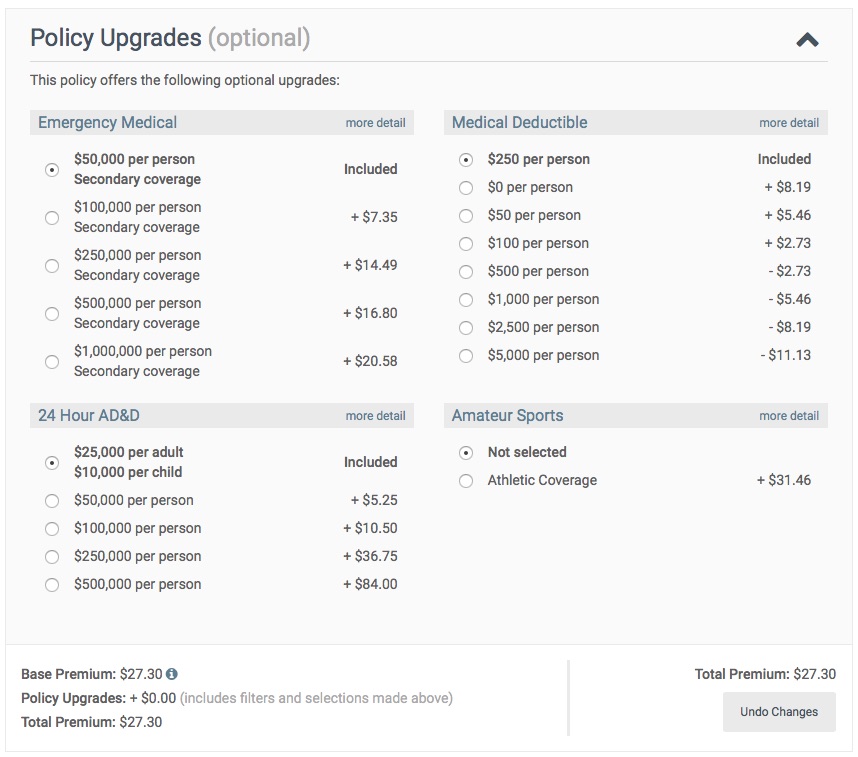Viewport: 858px width, 757px height.
Task: Select $250,000 per person Emergency Medical
Action: [52, 266]
